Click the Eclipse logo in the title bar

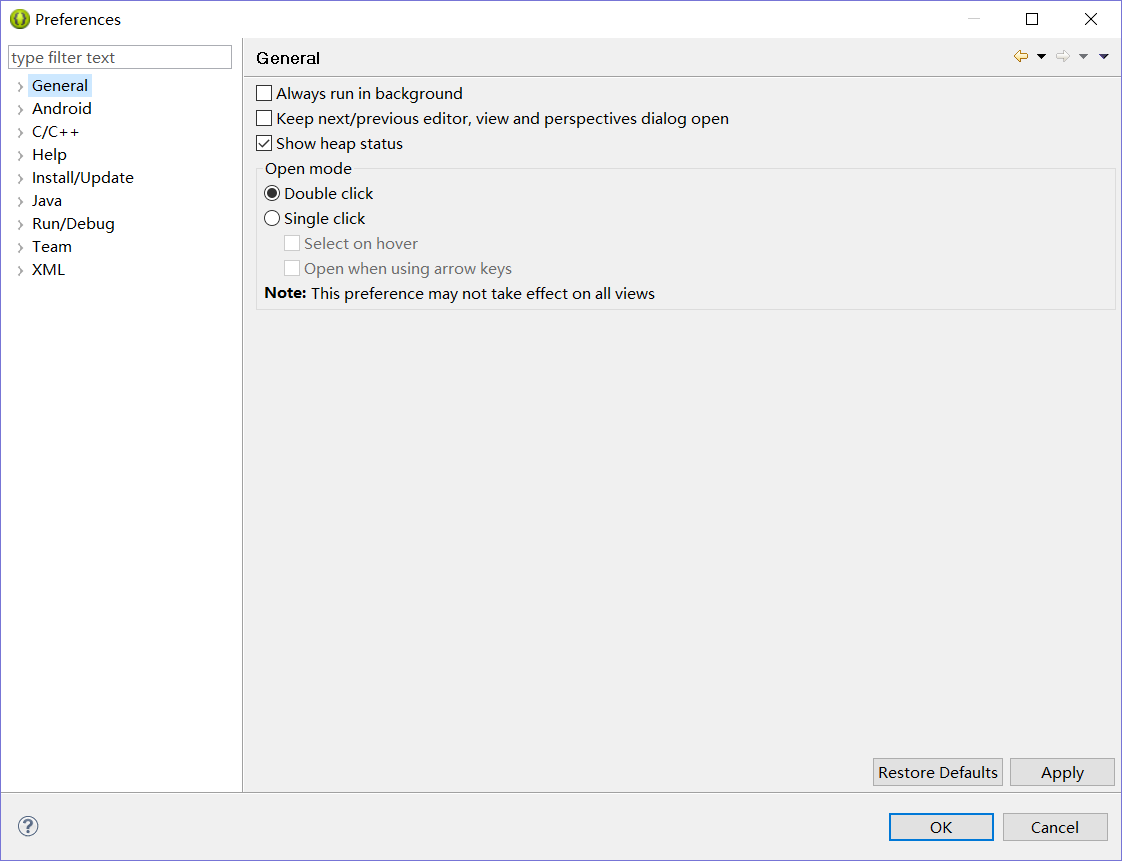(14, 18)
